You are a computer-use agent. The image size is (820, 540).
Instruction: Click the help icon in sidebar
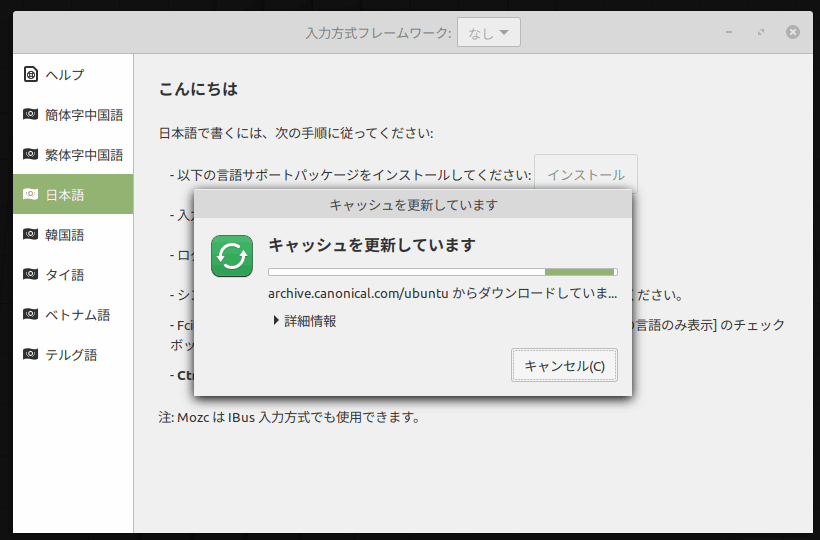coord(30,74)
